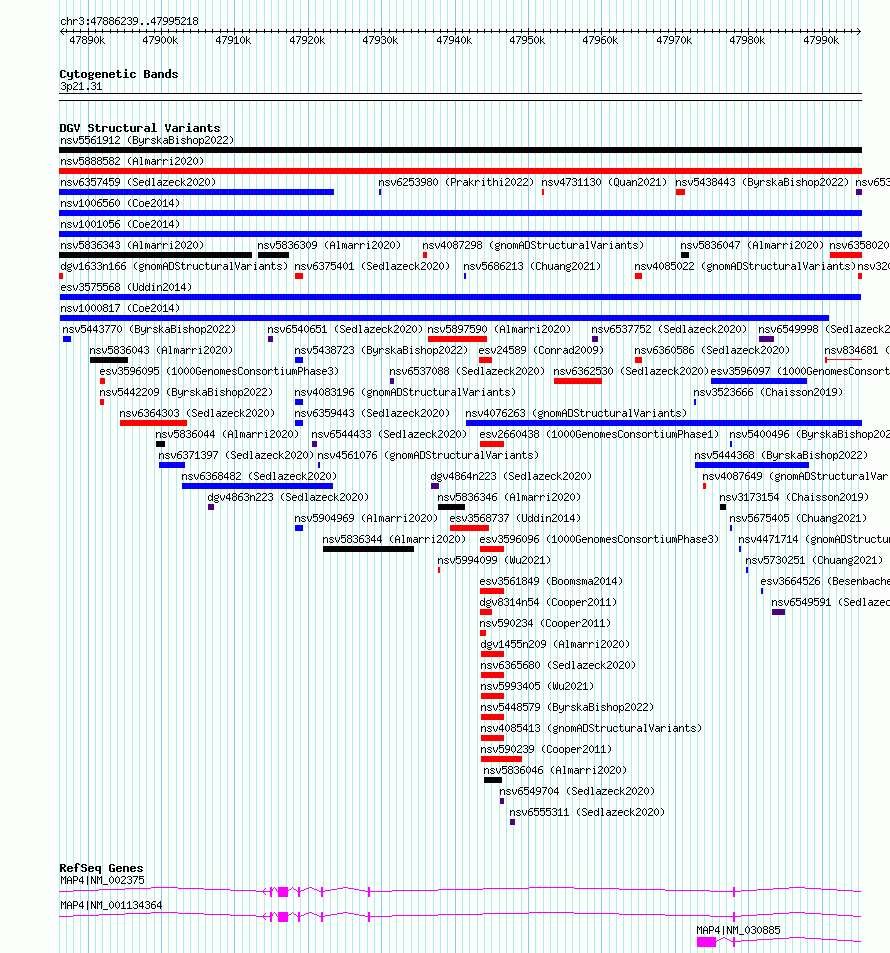Image resolution: width=890 pixels, height=953 pixels.
Task: Open nsv1000817 (Coe2014) variant label
Action: pos(120,308)
